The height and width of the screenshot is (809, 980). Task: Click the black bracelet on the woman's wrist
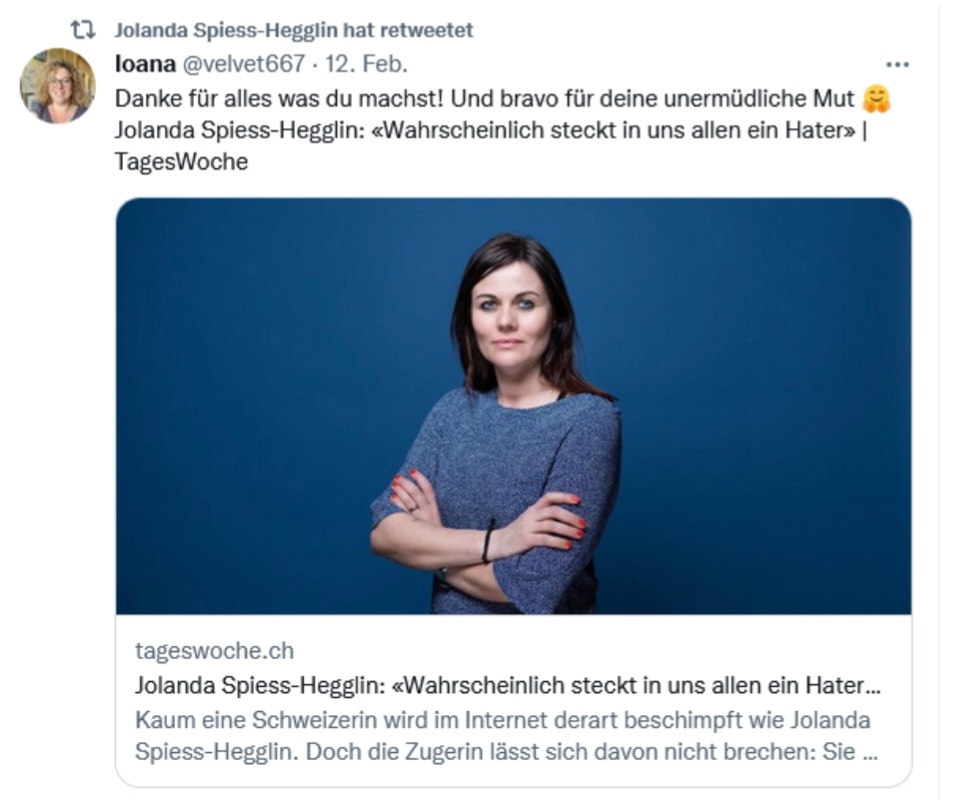(x=488, y=541)
